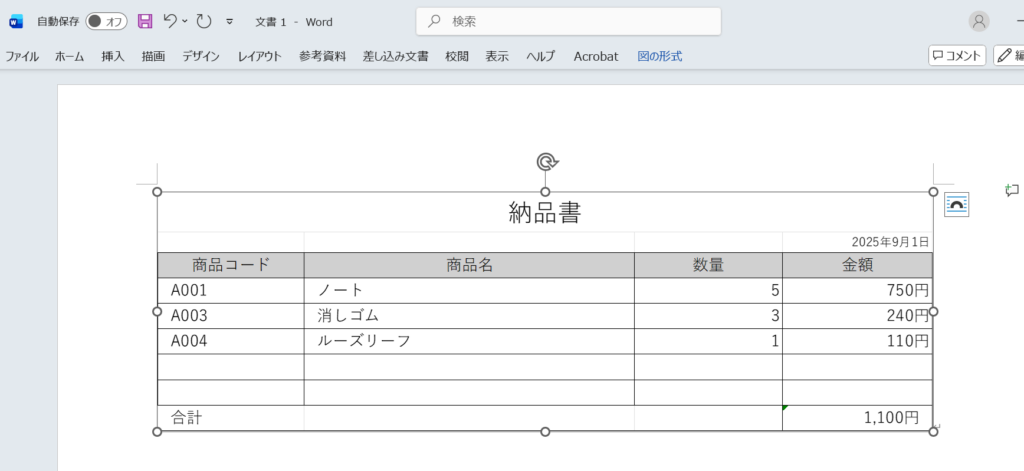Expand the Quick Access Toolbar customize arrow
This screenshot has height=471, width=1024.
click(x=229, y=22)
